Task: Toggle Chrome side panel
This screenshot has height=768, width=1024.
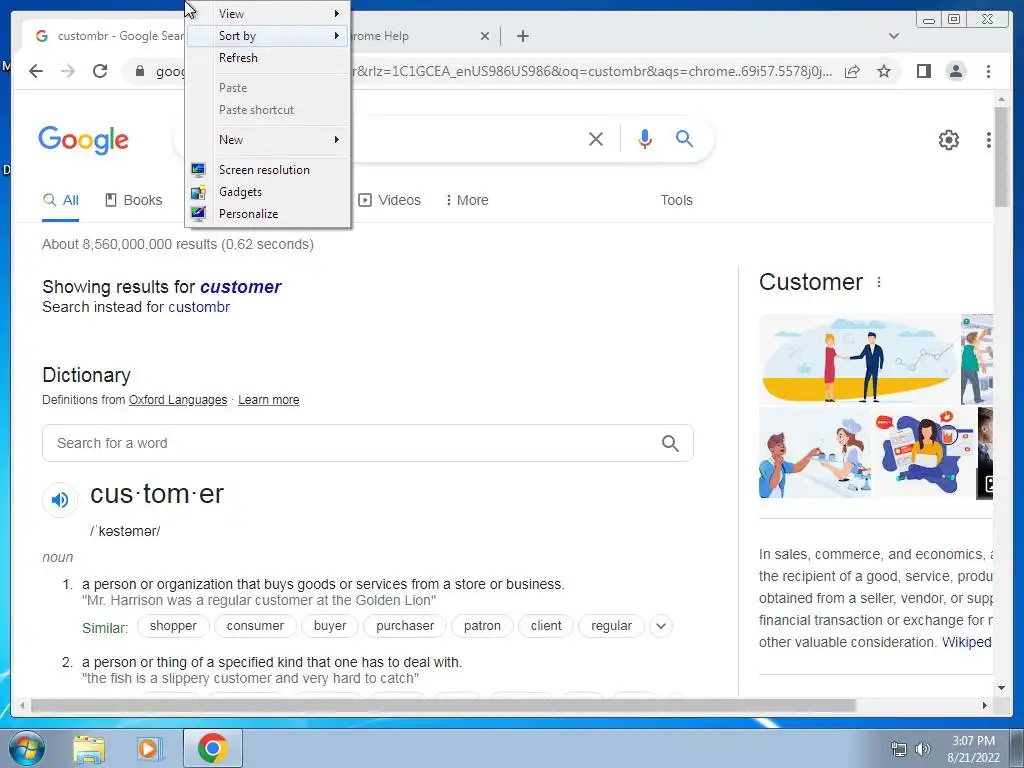Action: pos(923,71)
